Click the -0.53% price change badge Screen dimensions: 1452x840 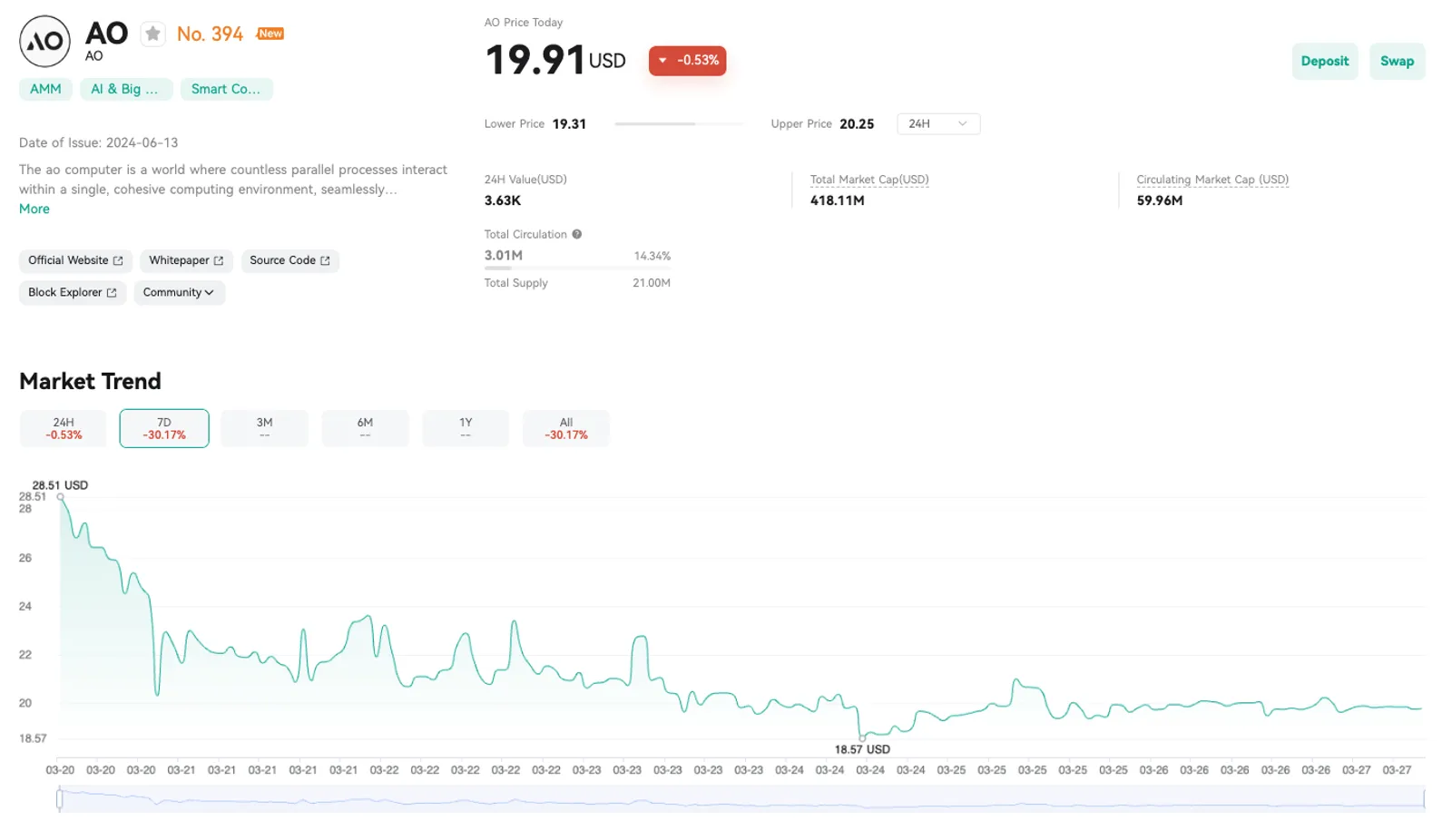click(x=687, y=61)
